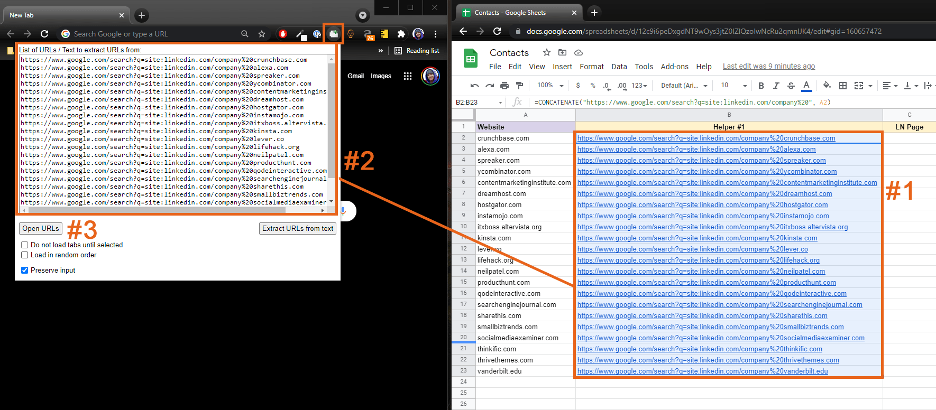
Task: Open the File menu in Sheets
Action: 495,66
